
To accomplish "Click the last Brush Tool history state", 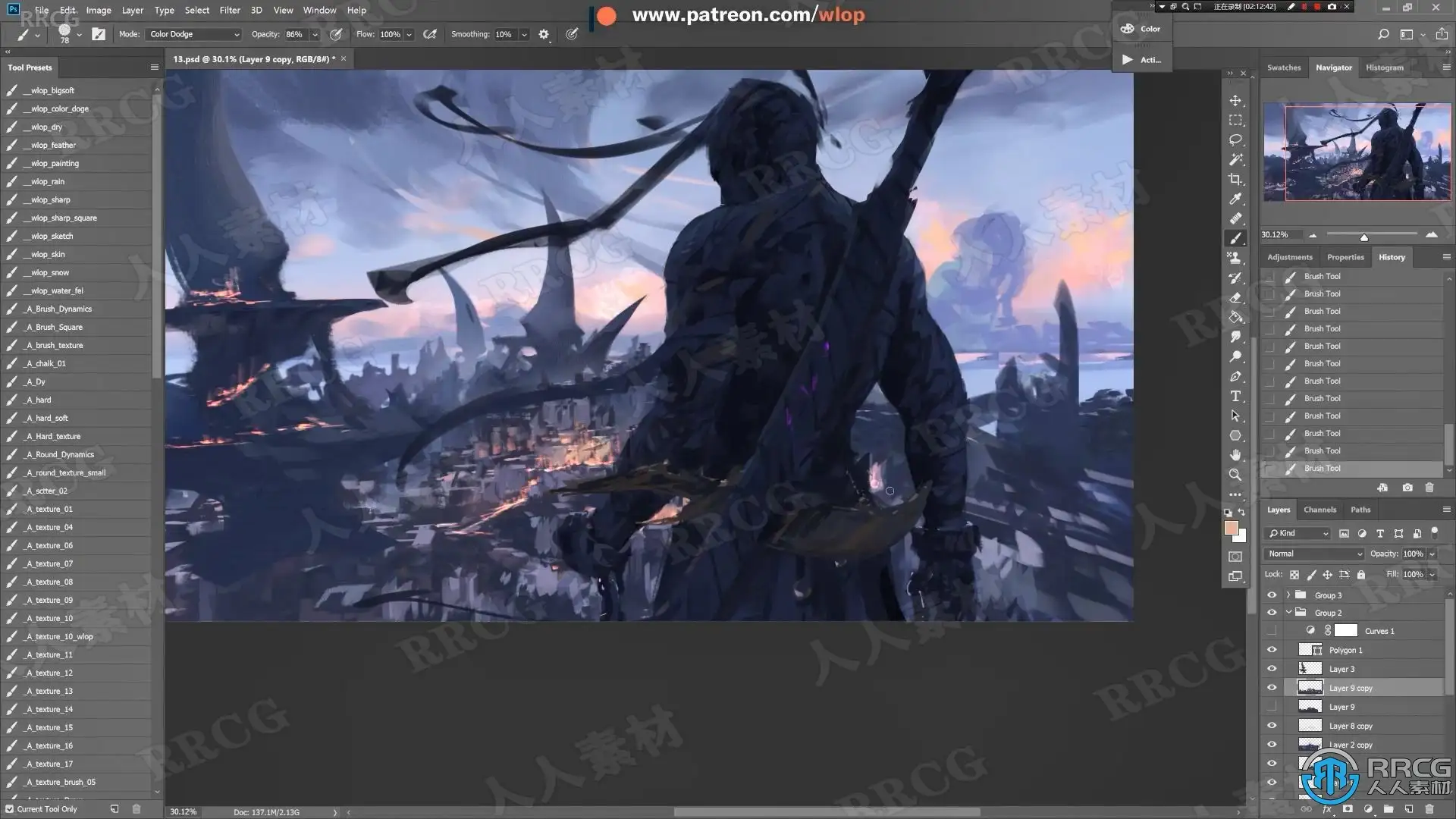I will (1322, 469).
